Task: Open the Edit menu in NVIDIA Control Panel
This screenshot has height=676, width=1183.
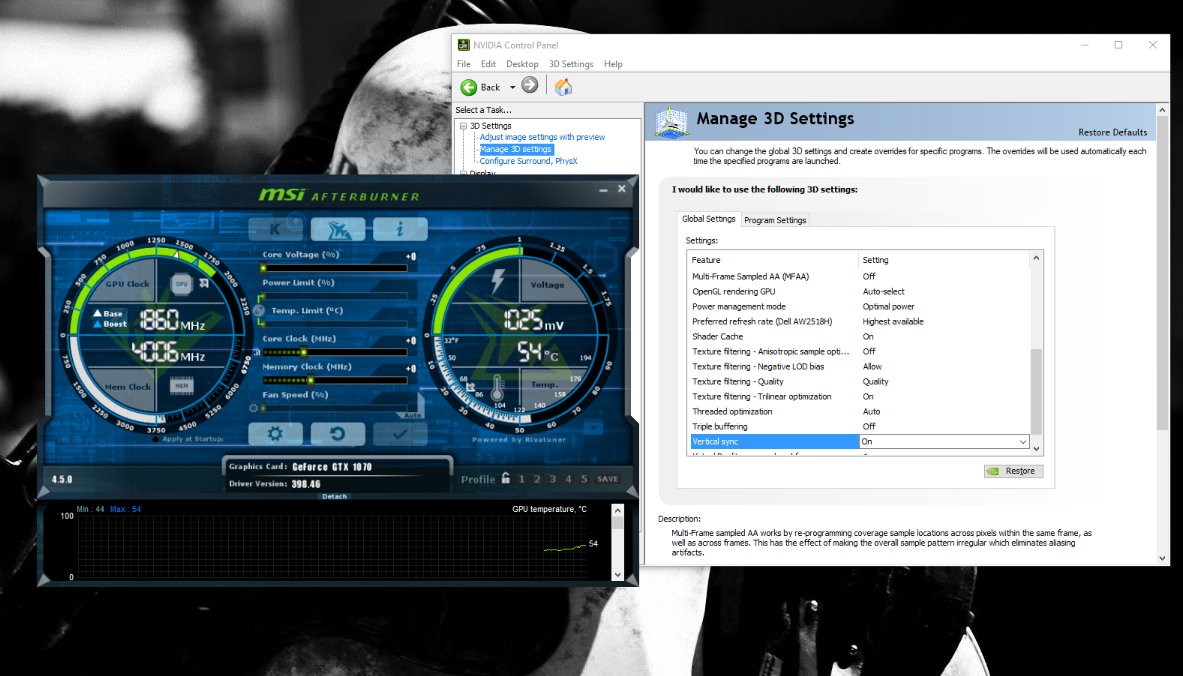Action: (x=488, y=64)
